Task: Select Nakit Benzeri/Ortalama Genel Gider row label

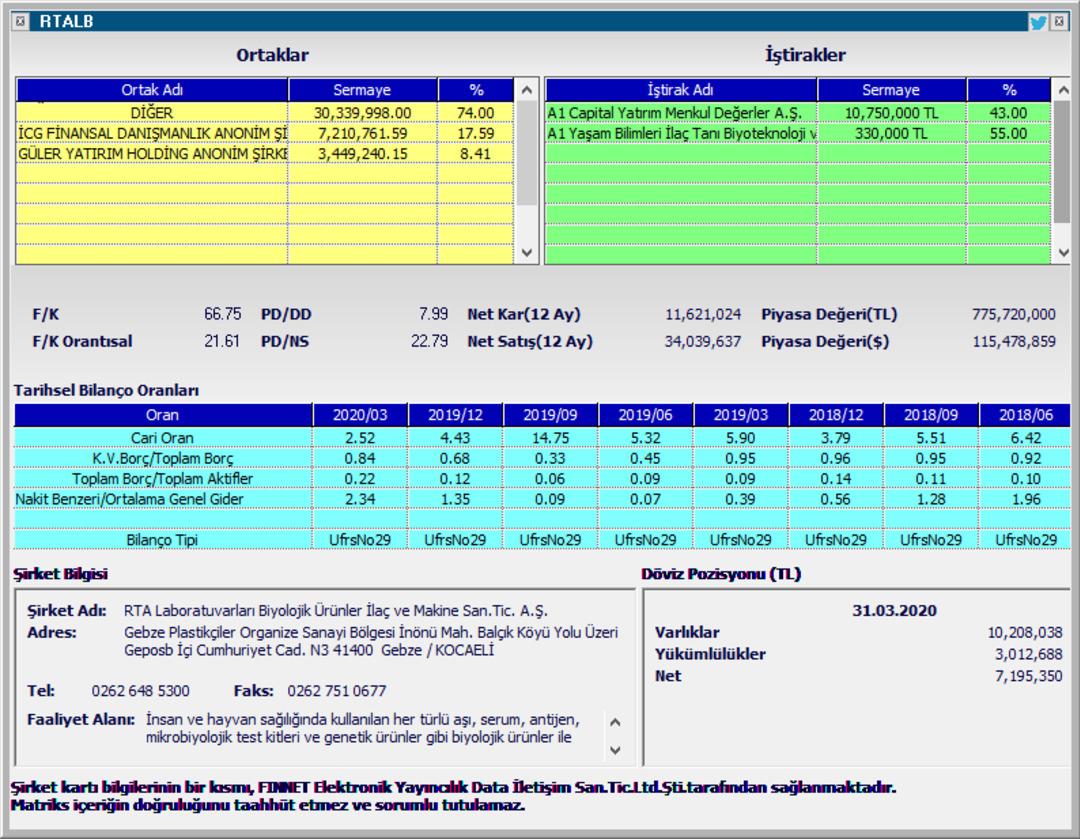Action: pyautogui.click(x=163, y=499)
